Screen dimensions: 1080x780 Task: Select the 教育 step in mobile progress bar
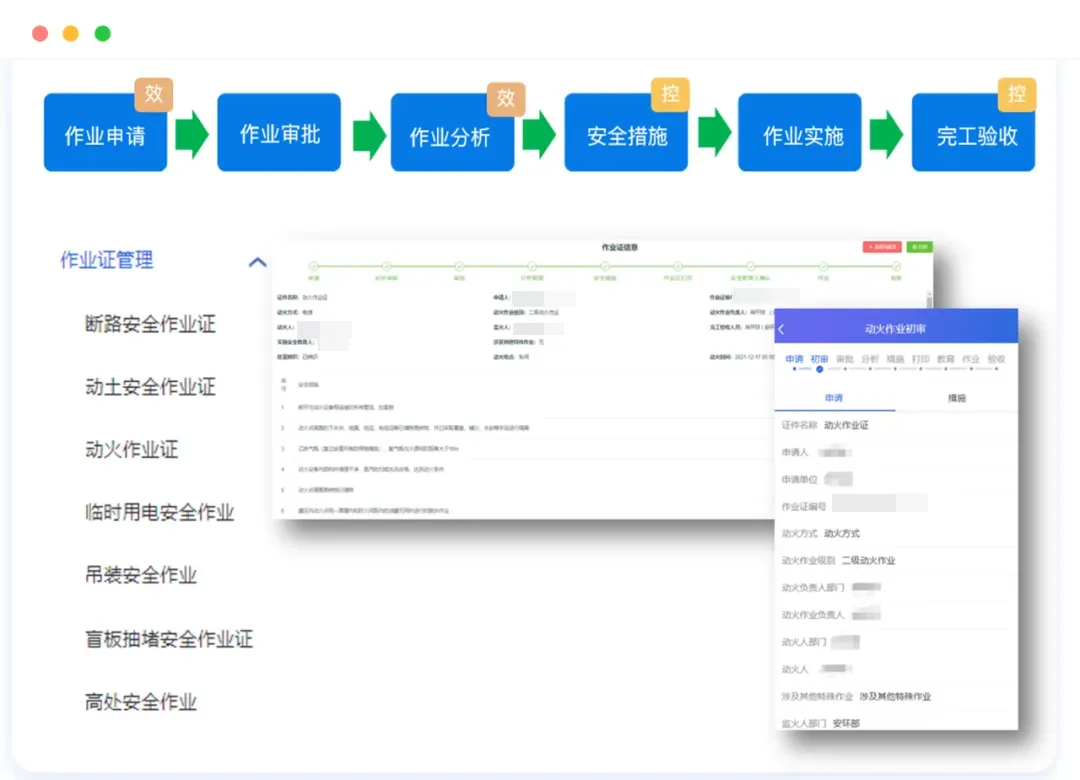click(946, 359)
